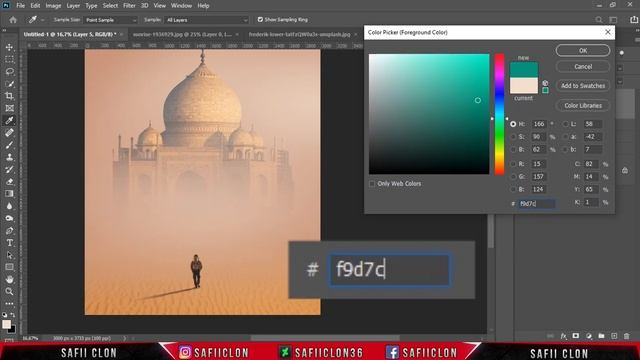
Task: Select the Eyedropper tool in toolbar
Action: pos(9,120)
